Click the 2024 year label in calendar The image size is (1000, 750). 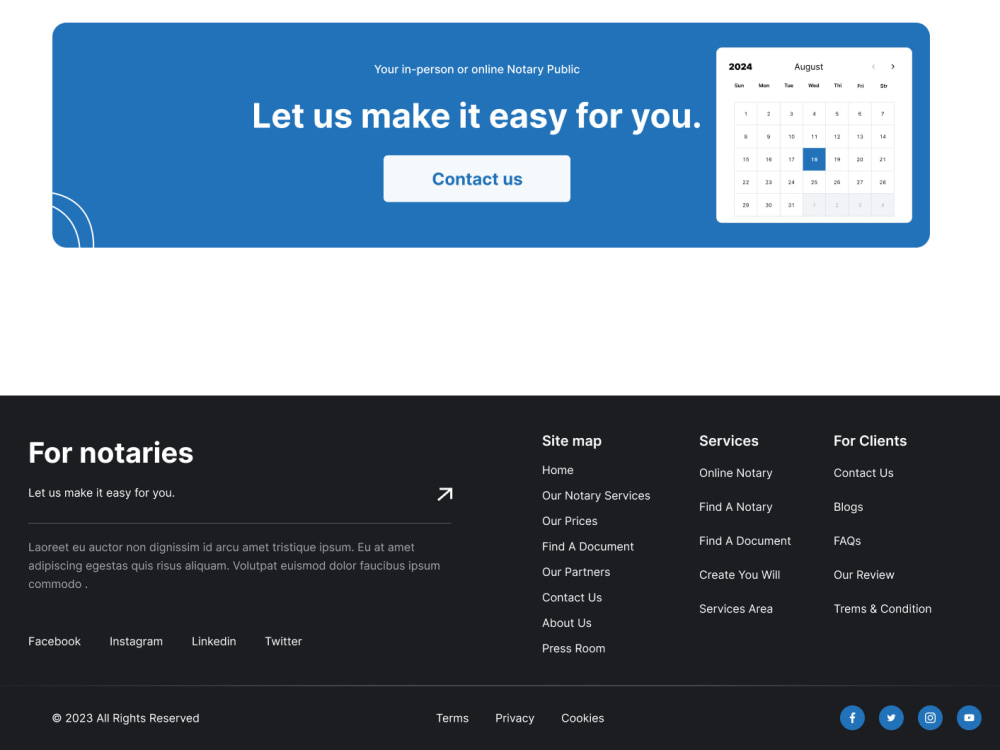740,66
